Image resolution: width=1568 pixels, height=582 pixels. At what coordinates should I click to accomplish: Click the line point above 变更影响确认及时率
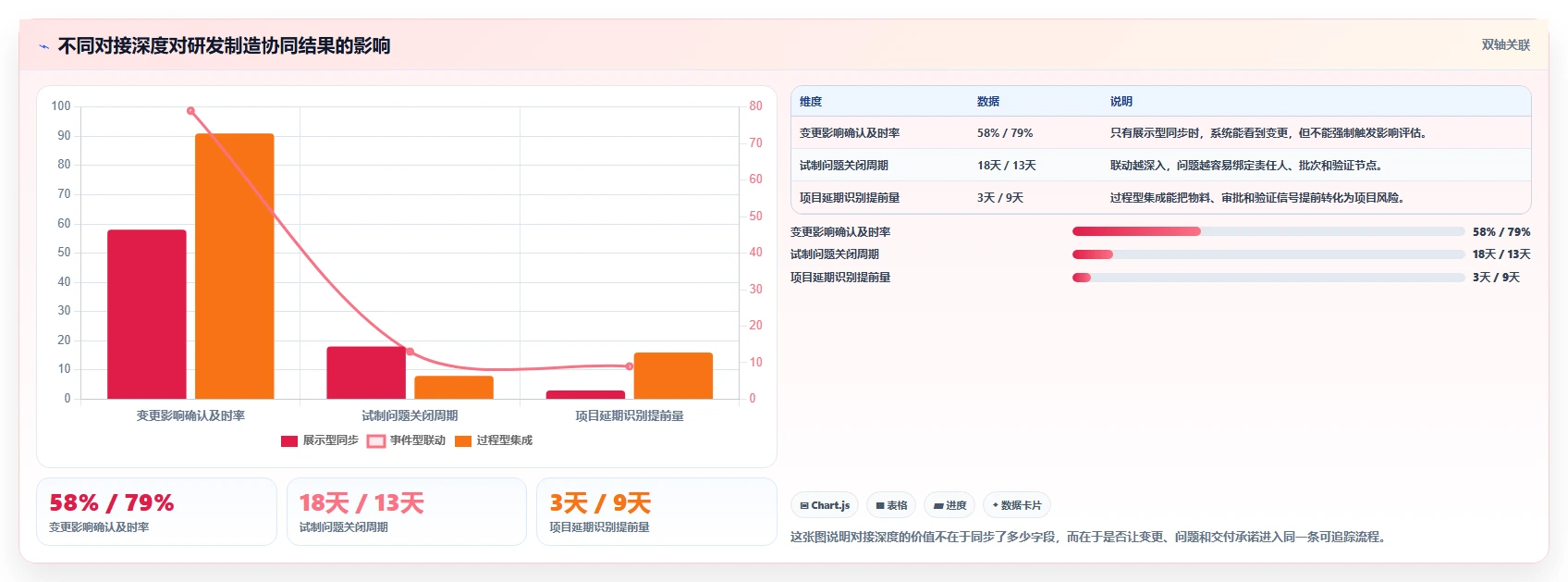190,111
